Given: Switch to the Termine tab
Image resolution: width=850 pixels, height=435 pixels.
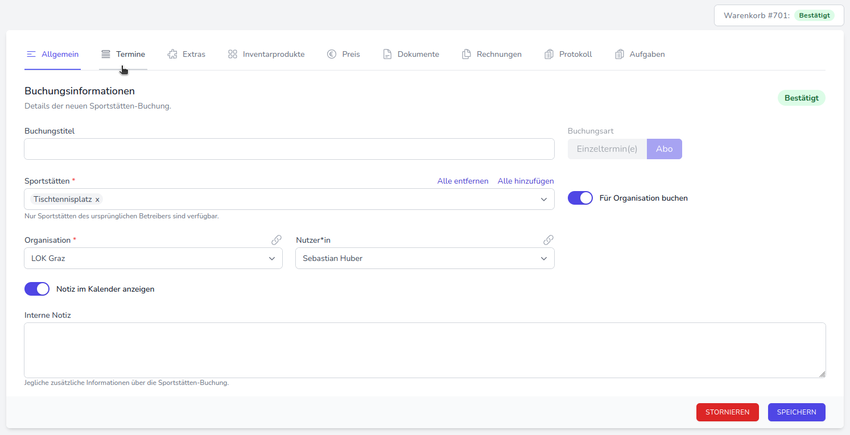Looking at the screenshot, I should click(x=123, y=54).
